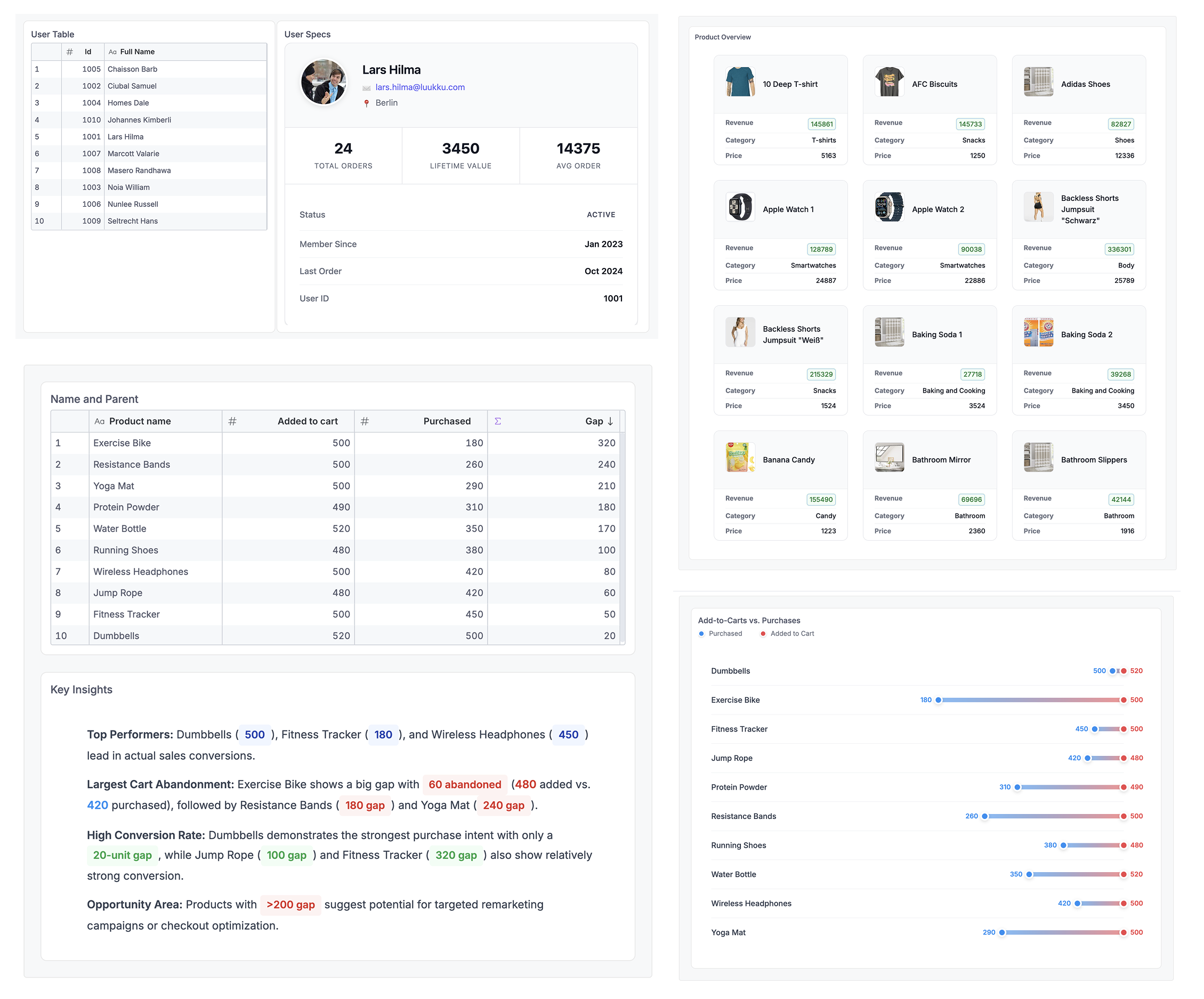Click the Aa icon on the Full Name column
This screenshot has width=1204, height=999.
coord(112,52)
